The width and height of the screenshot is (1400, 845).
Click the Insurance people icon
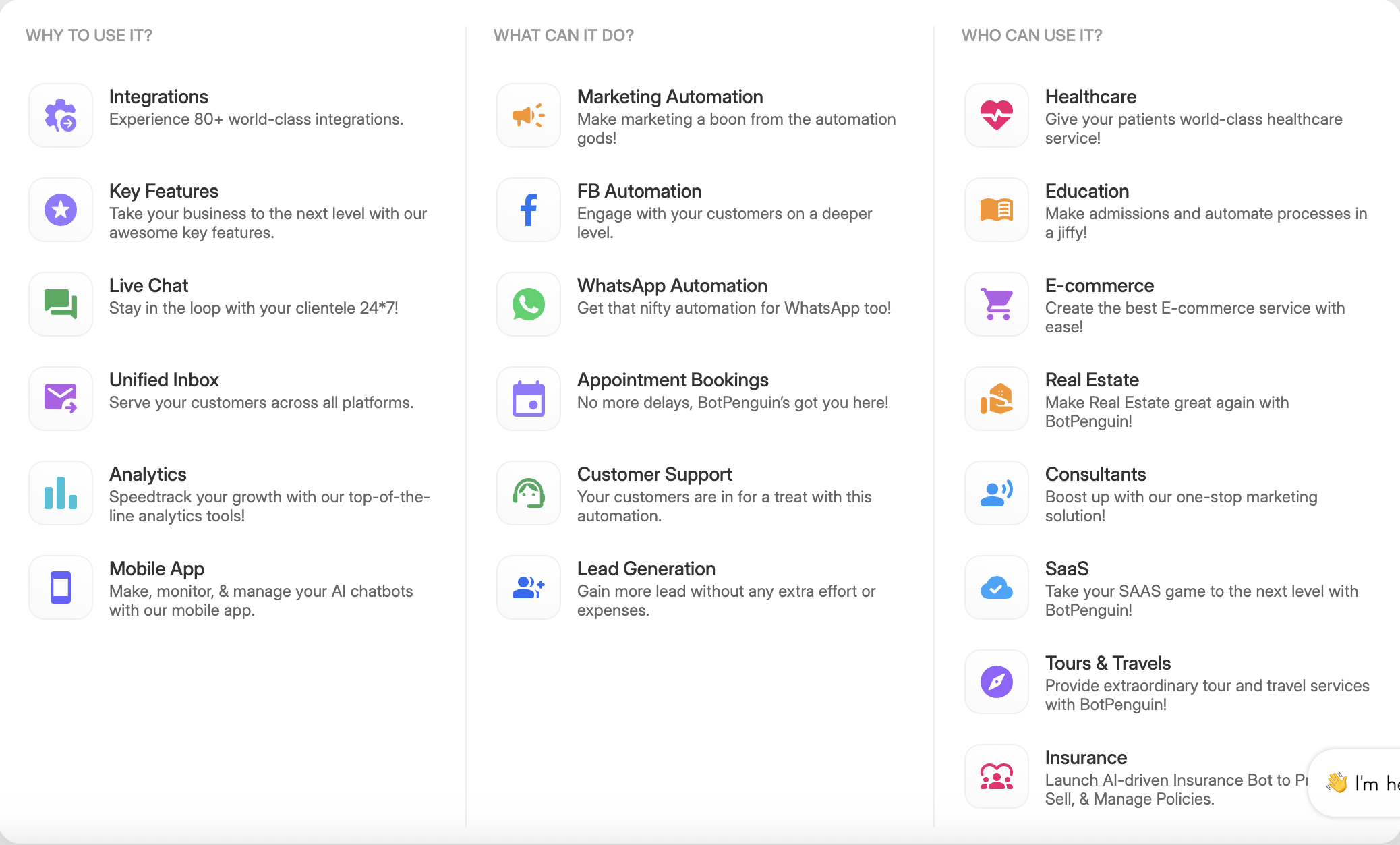coord(997,776)
